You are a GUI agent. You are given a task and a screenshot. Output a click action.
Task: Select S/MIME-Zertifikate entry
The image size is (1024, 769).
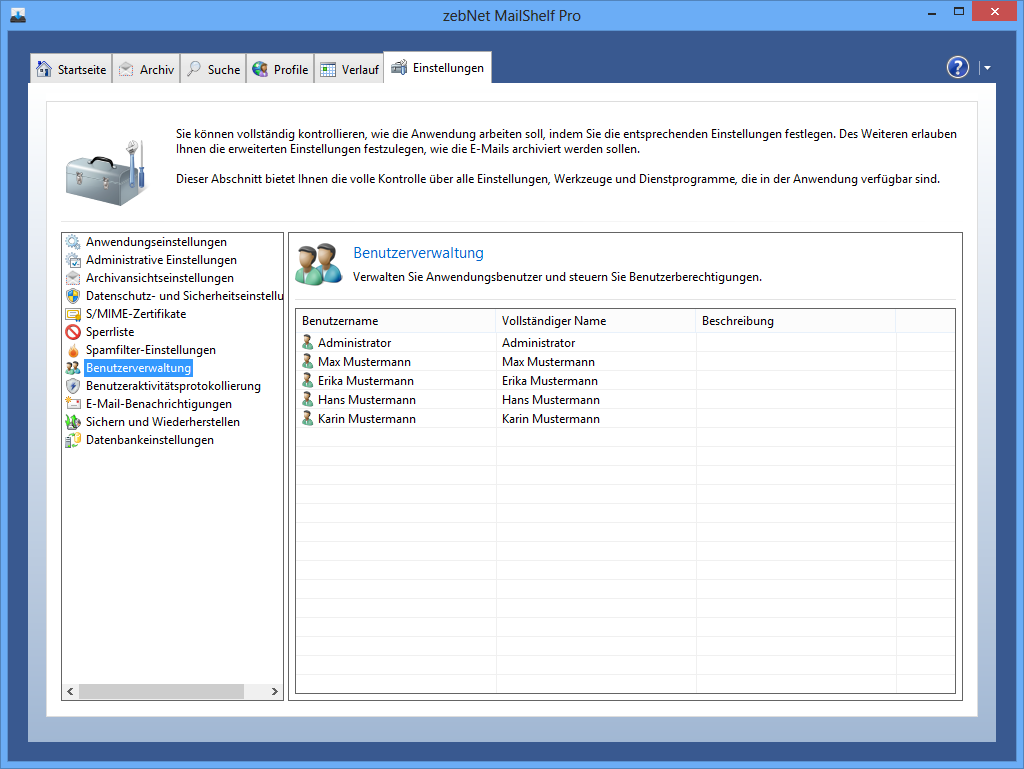click(x=136, y=314)
